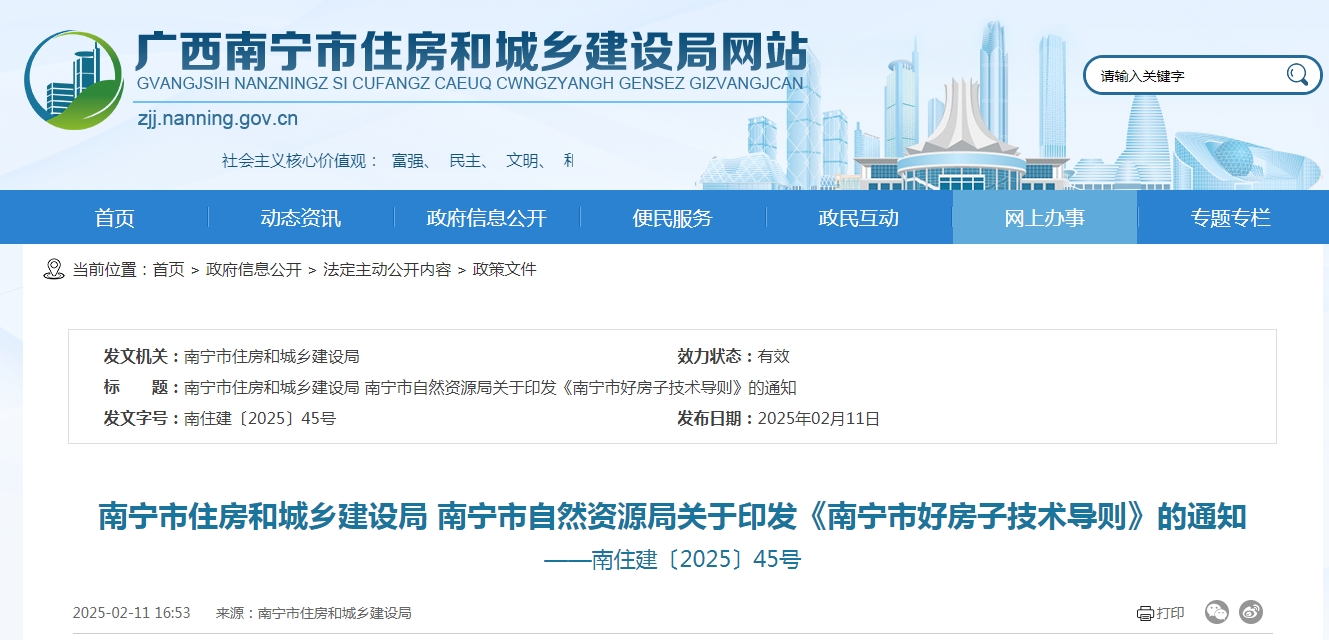
Task: Share article via WeChat icon
Action: tap(1216, 612)
